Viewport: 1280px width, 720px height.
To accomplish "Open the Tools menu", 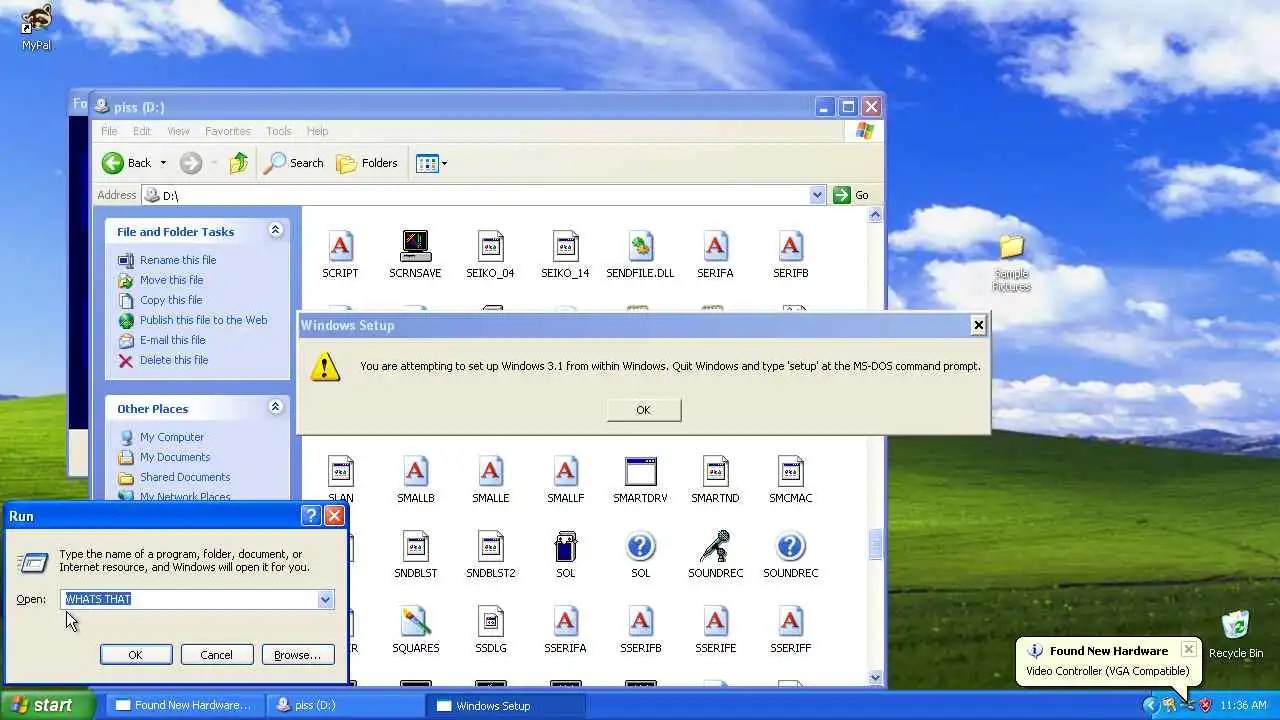I will point(279,131).
